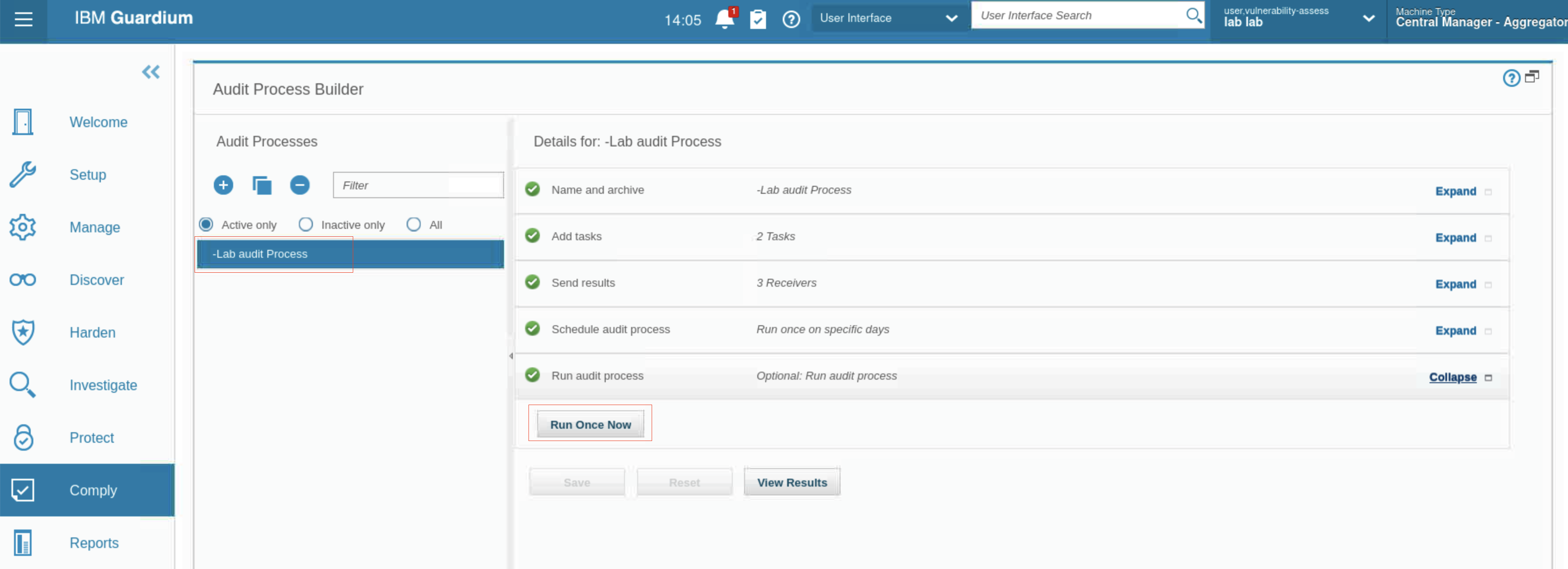Open the Harden navigation item

(x=92, y=333)
